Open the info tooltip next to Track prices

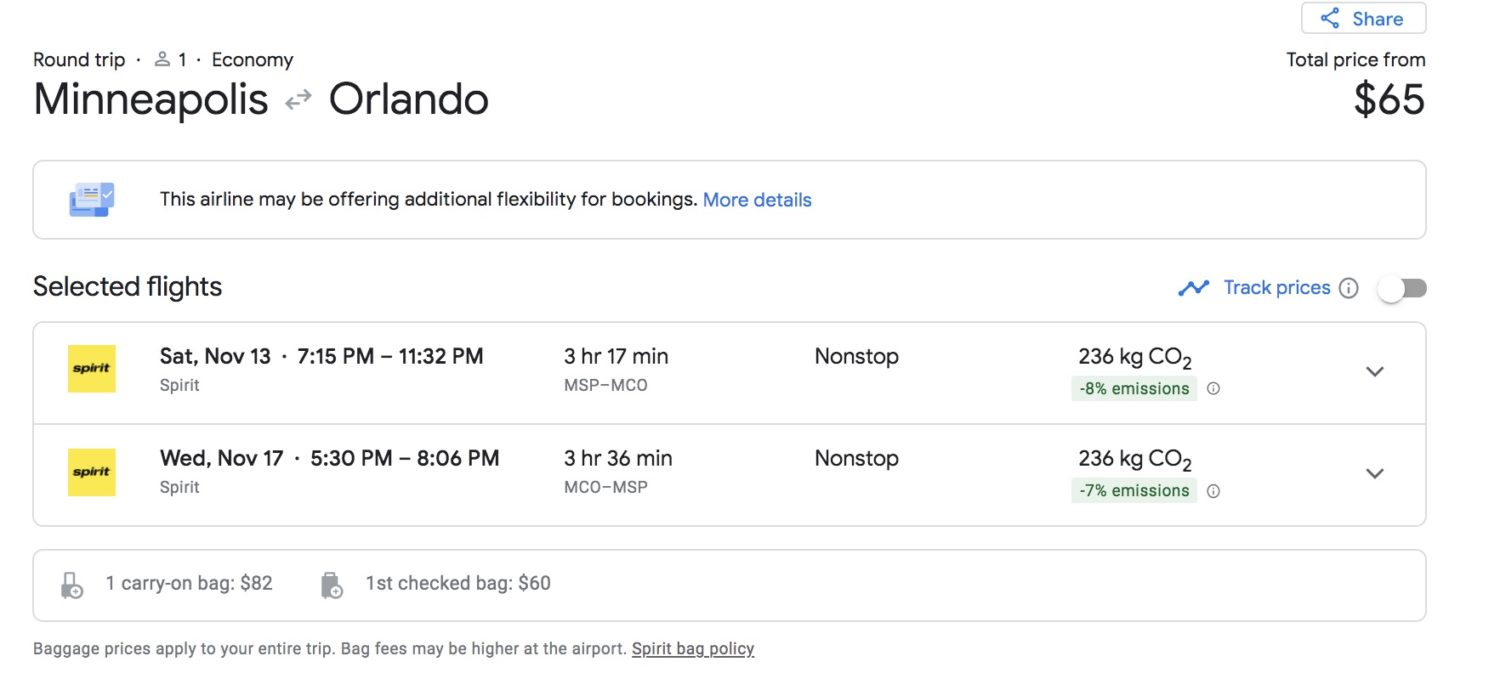tap(1349, 287)
